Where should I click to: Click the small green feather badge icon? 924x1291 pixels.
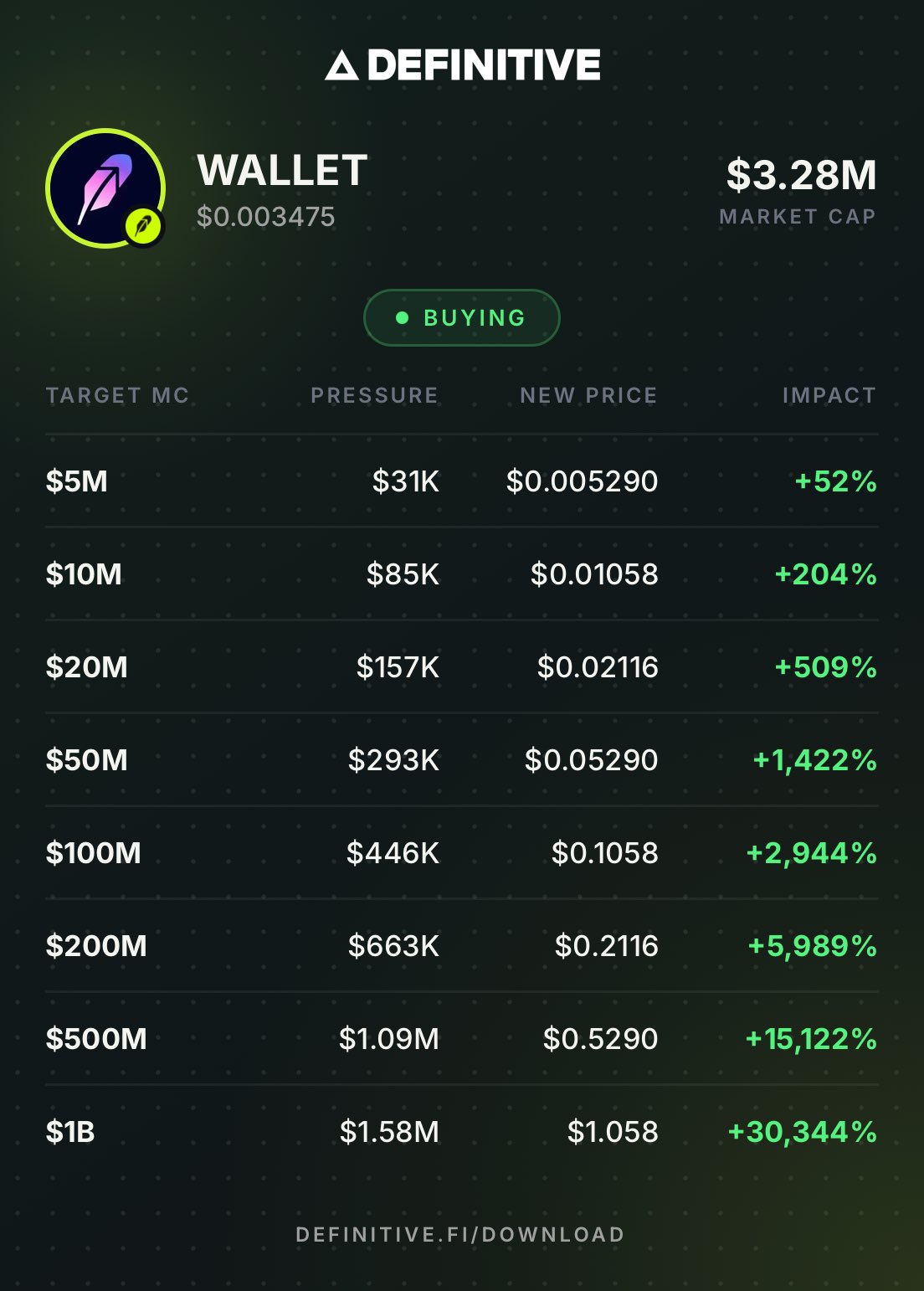click(143, 226)
